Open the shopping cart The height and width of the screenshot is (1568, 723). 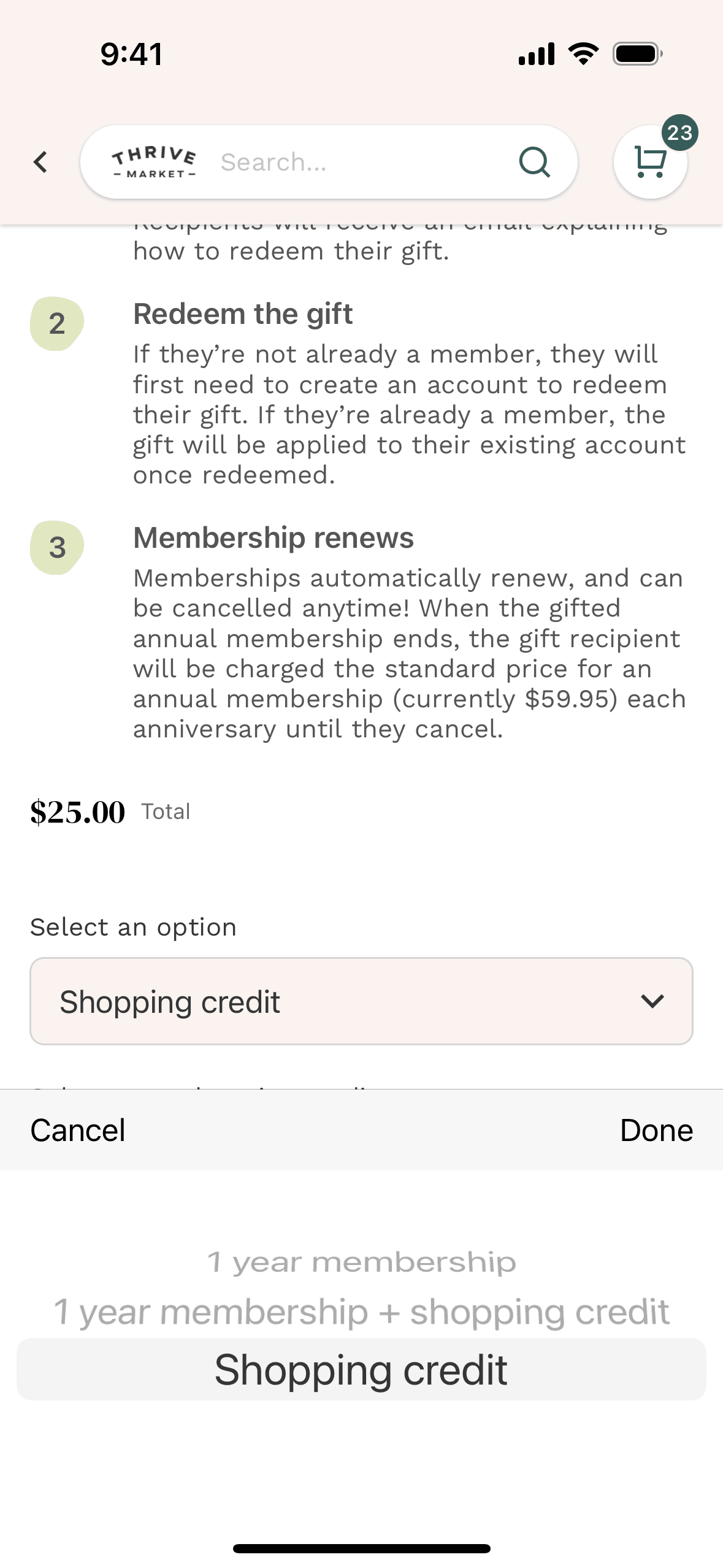point(649,163)
